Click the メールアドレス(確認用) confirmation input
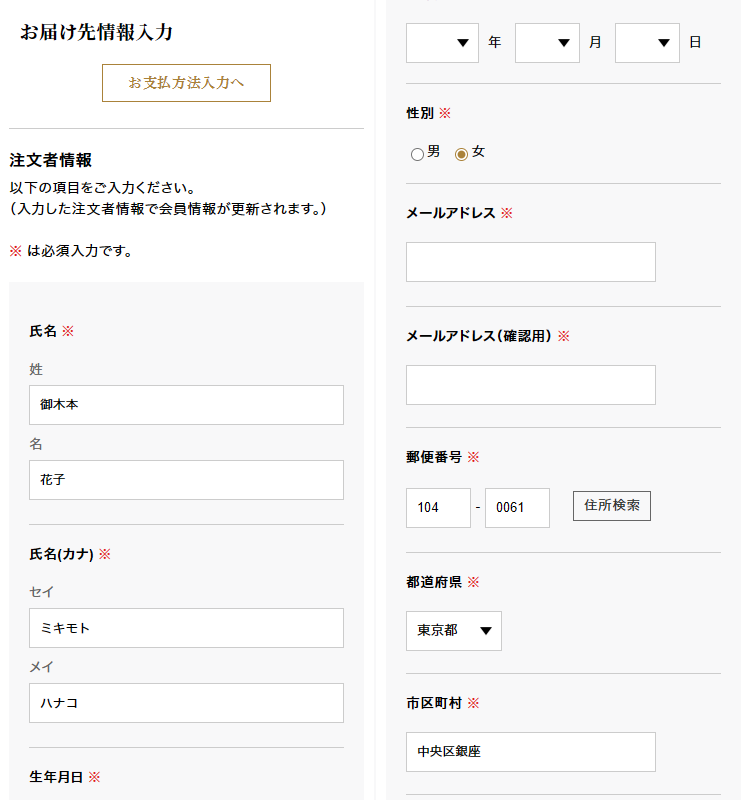The height and width of the screenshot is (800, 750). click(530, 385)
